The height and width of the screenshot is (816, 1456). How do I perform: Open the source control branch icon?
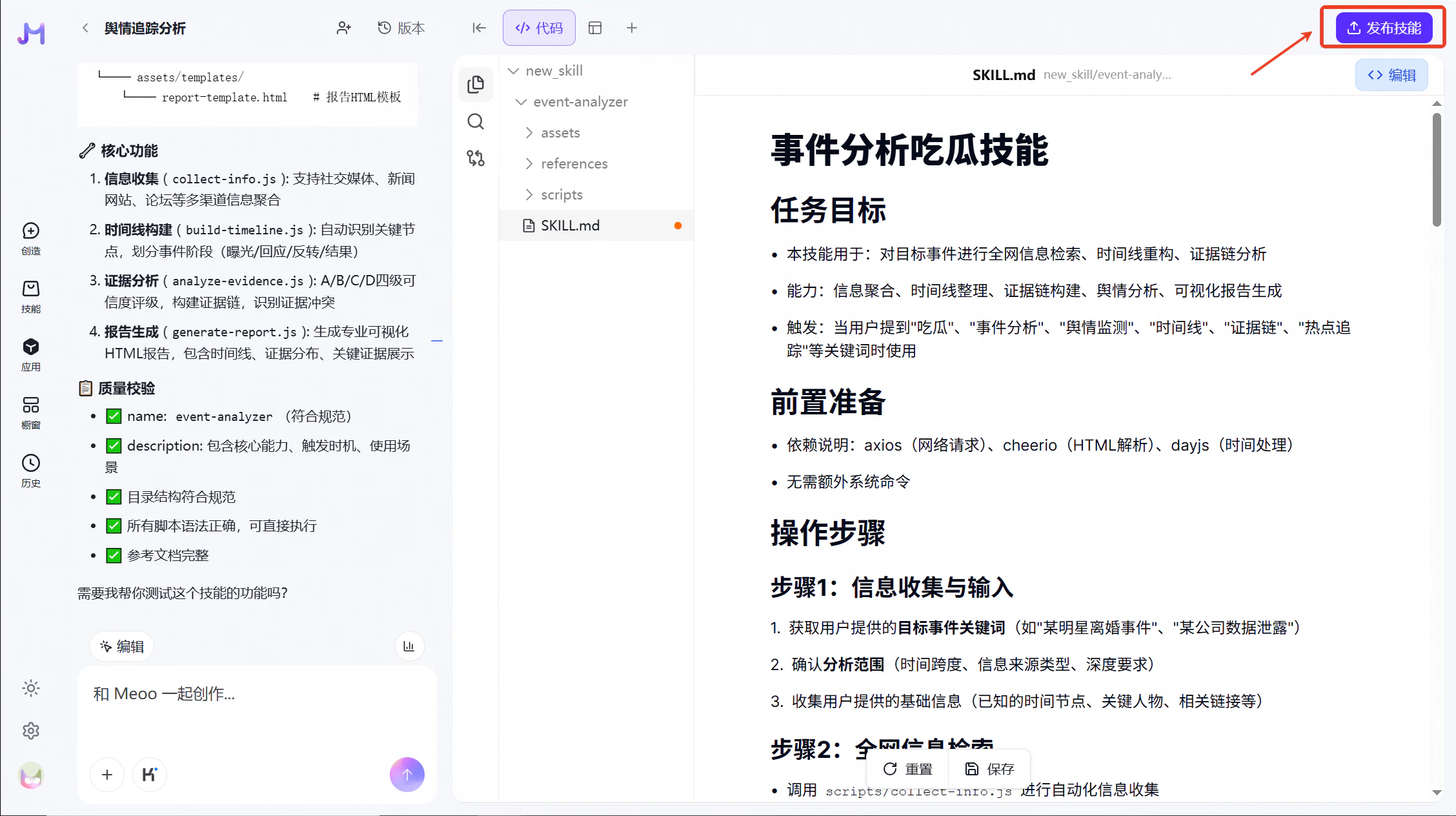[476, 158]
